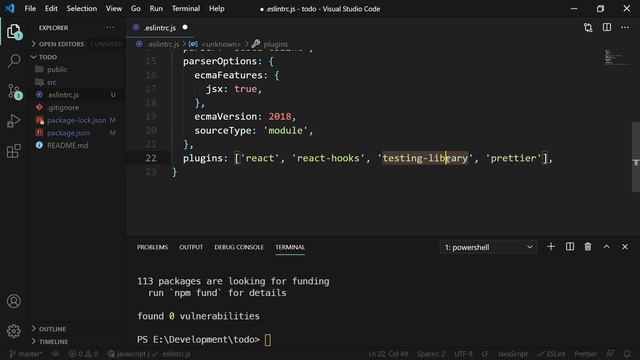The height and width of the screenshot is (360, 640).
Task: Open errors and warnings count in status bar
Action: 84,354
